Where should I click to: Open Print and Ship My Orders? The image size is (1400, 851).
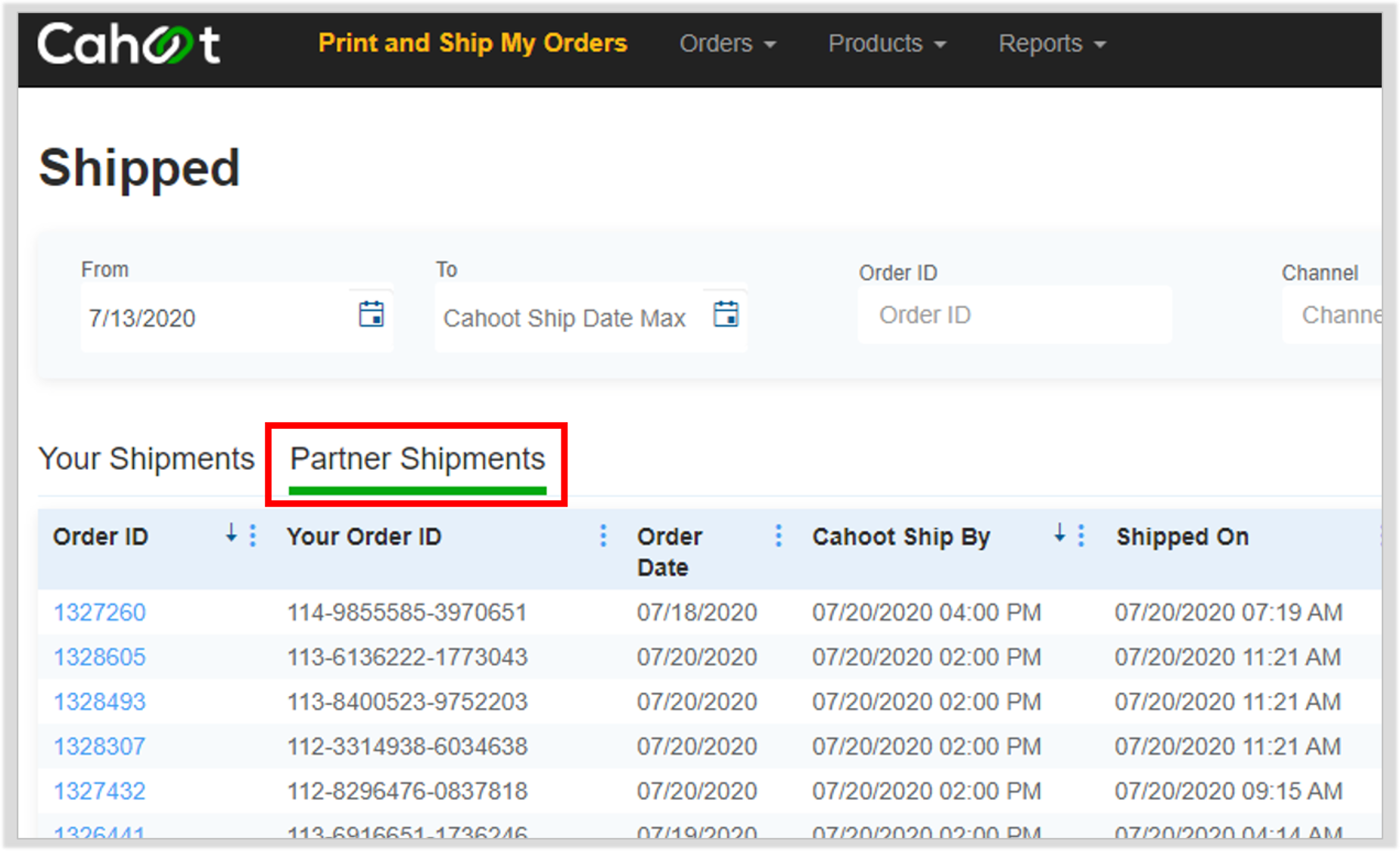(473, 43)
